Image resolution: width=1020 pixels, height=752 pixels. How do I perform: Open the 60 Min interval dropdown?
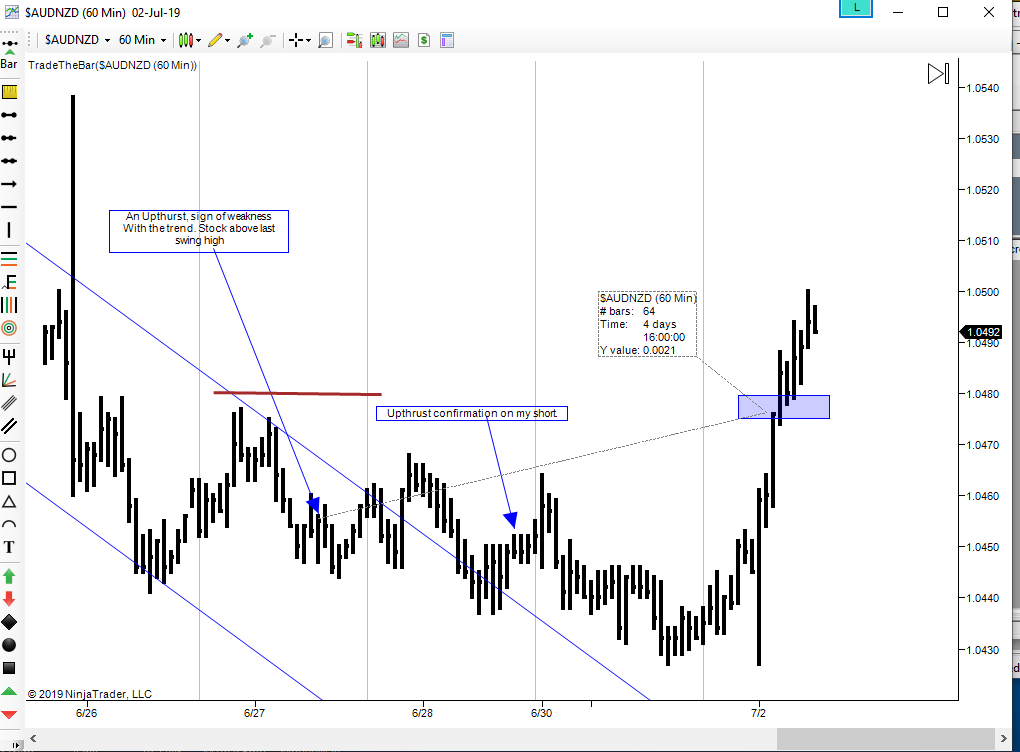pos(142,40)
